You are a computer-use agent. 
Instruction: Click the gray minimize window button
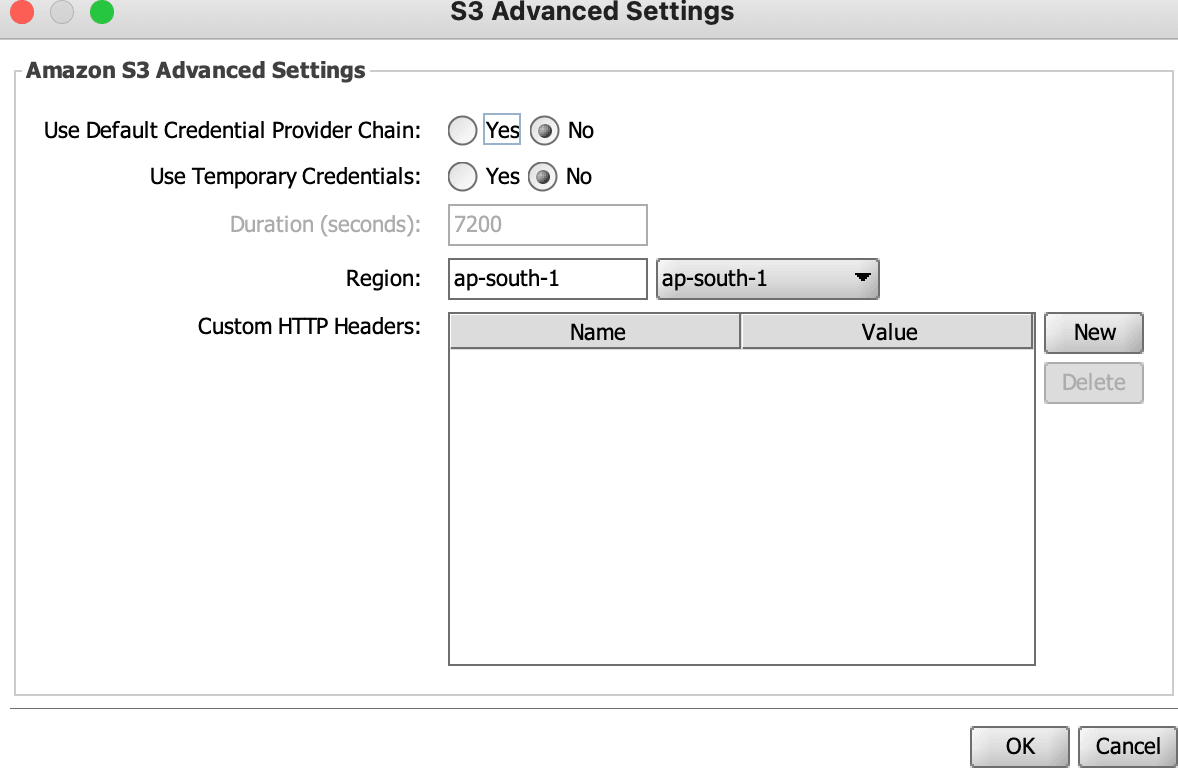(62, 11)
